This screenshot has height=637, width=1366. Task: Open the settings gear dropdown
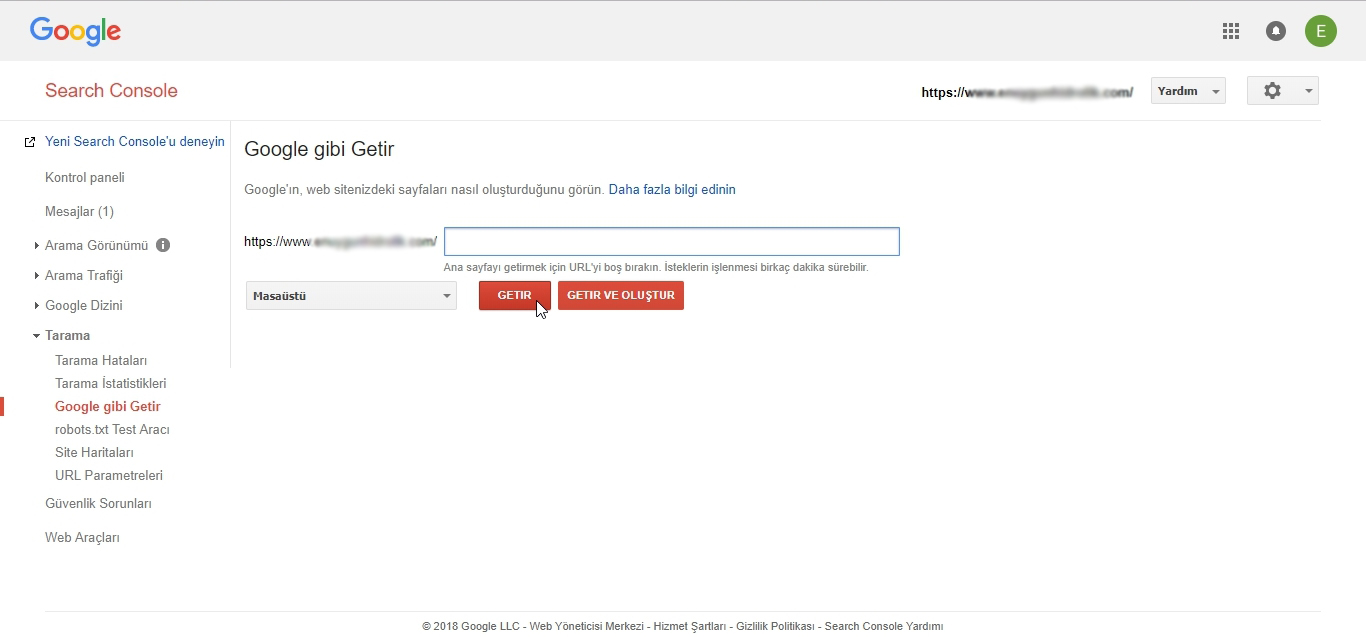click(1283, 90)
